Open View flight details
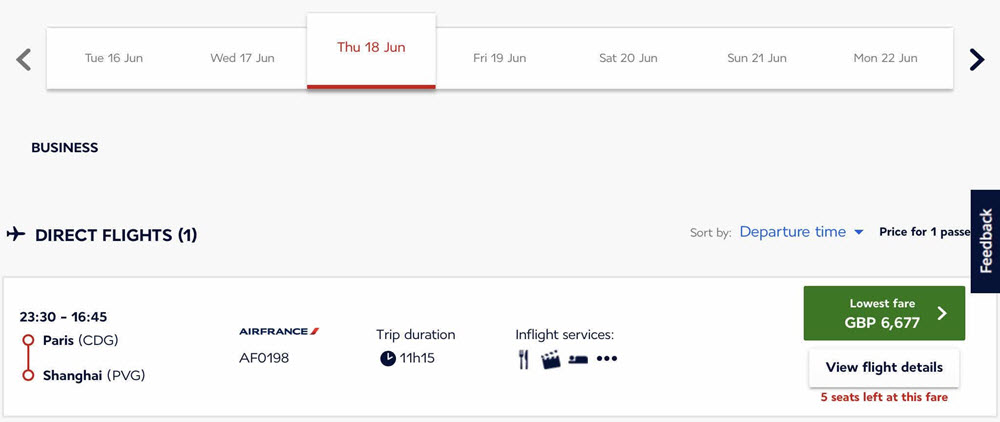This screenshot has width=1000, height=422. pos(884,368)
